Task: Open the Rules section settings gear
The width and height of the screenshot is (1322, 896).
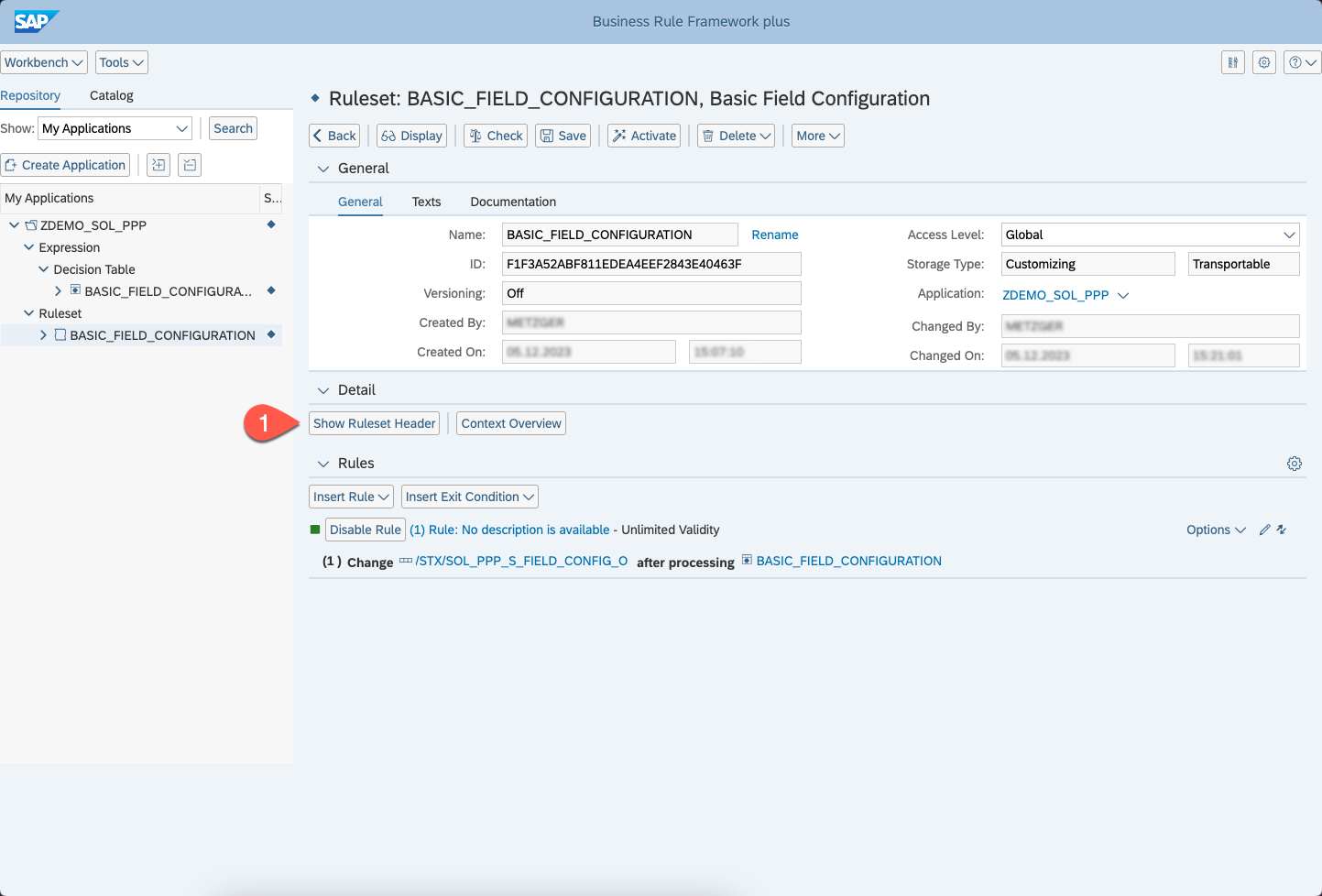Action: point(1294,464)
